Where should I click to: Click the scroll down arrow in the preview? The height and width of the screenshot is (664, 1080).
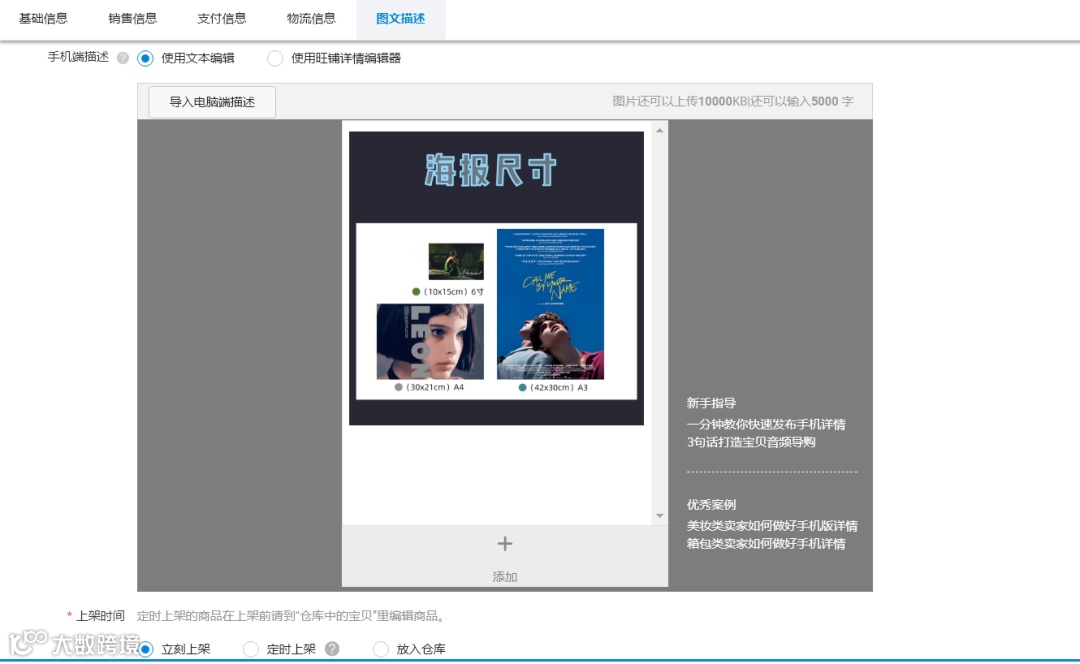pyautogui.click(x=660, y=515)
